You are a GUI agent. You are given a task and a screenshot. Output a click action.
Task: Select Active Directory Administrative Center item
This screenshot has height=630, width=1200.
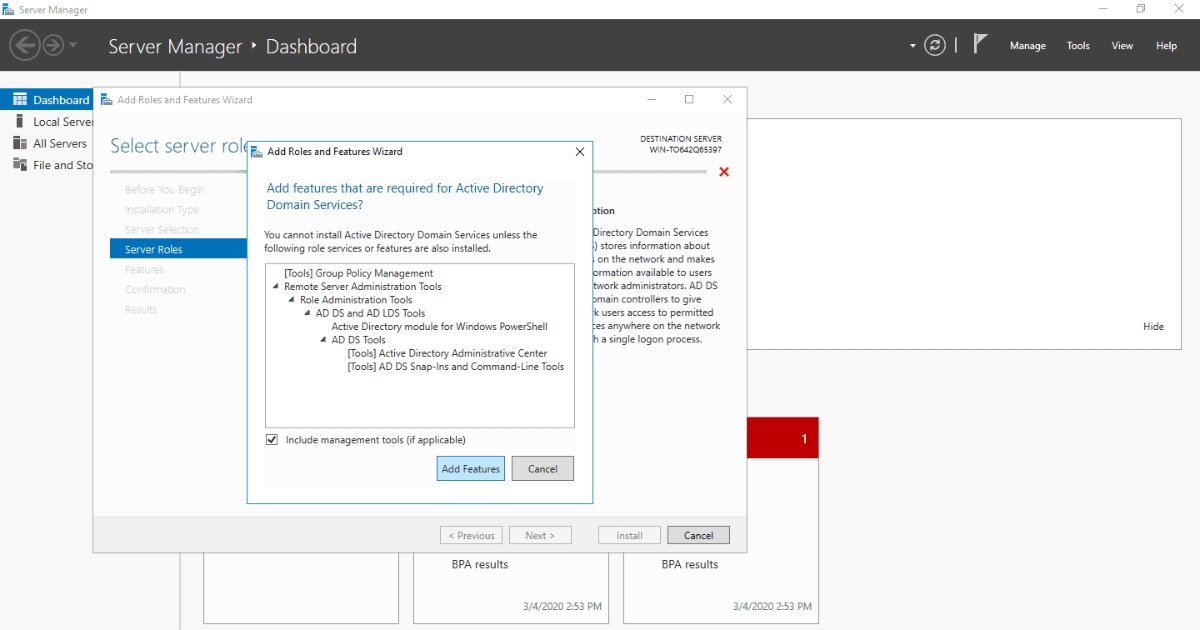click(x=447, y=353)
